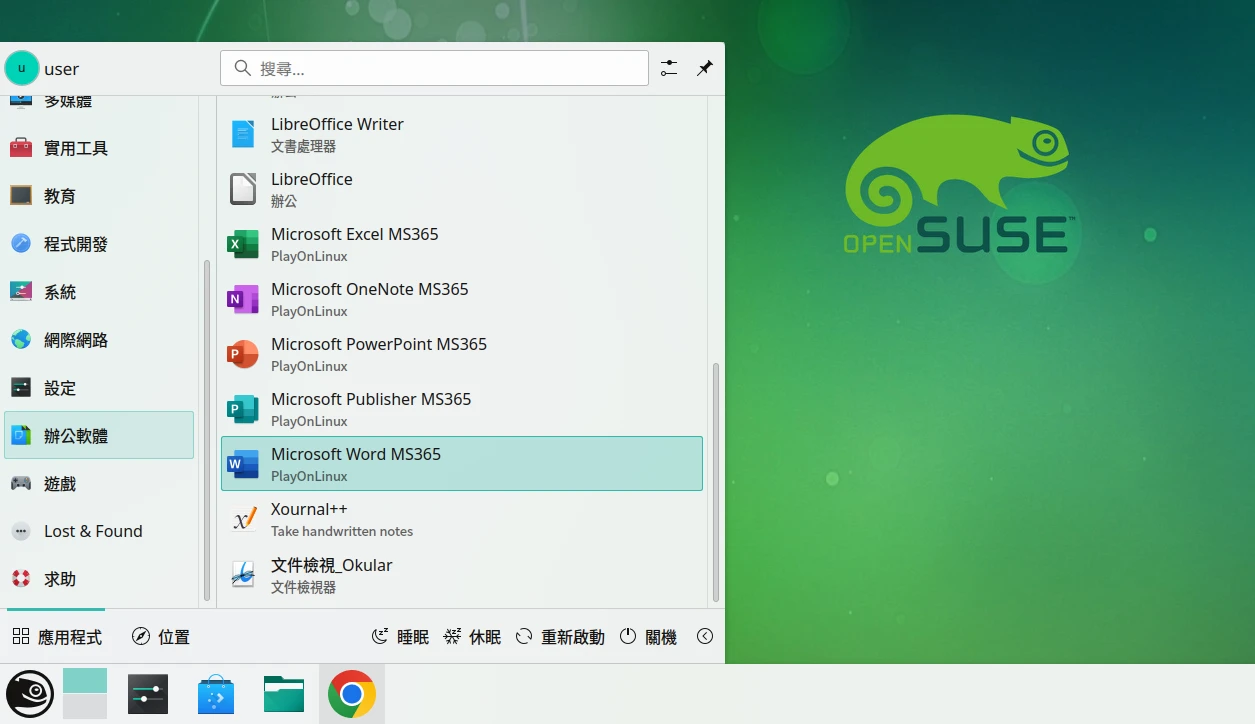Click the 睡眠 (Sleep) button
The image size is (1255, 724).
[400, 637]
